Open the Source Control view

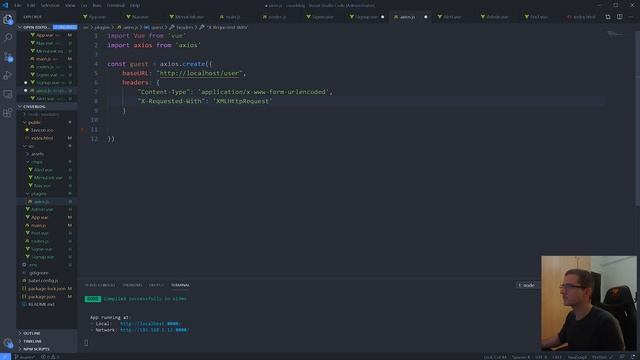click(8, 56)
